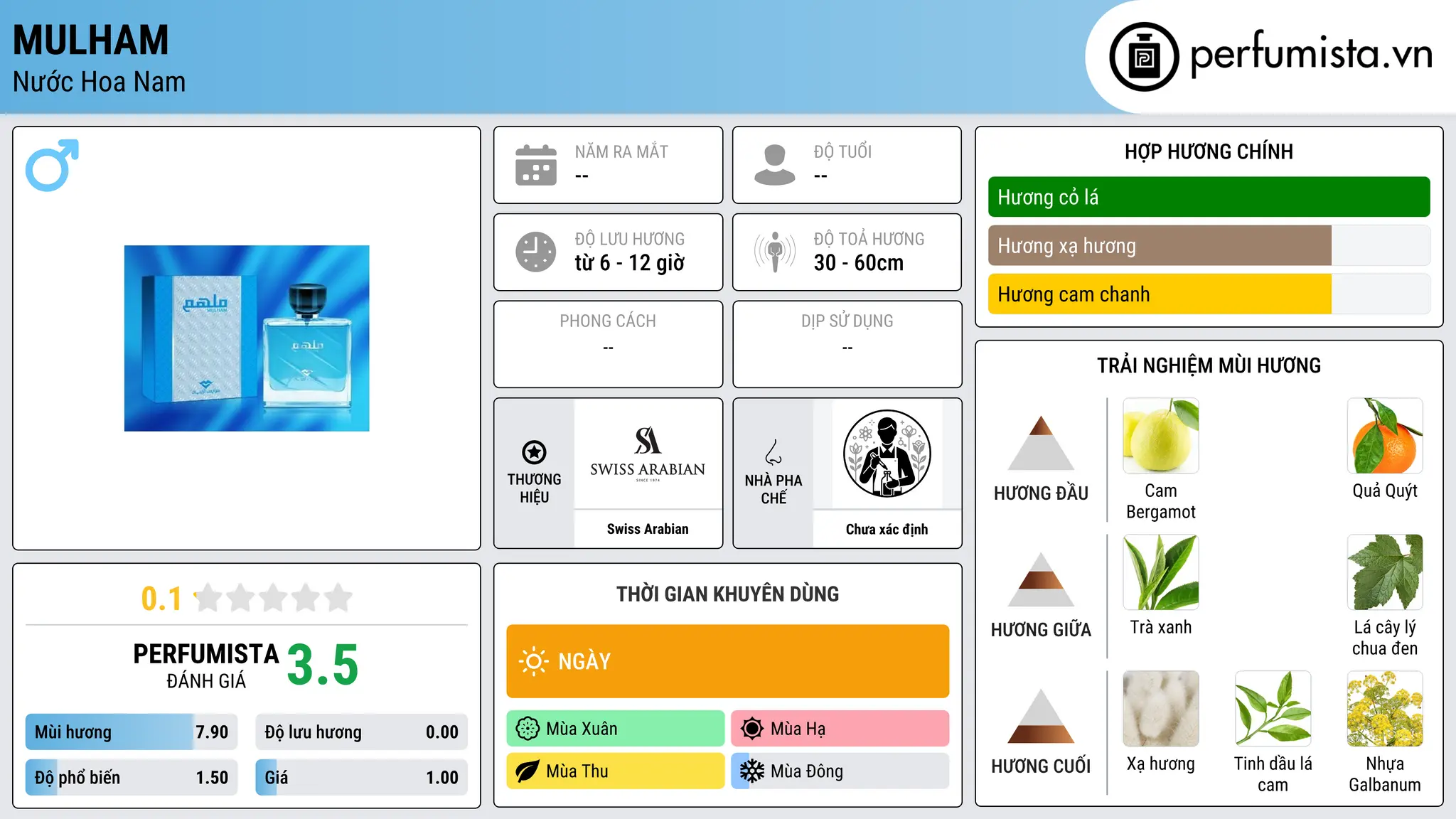The width and height of the screenshot is (1456, 819).
Task: Click the Độ tuổi label
Action: 842,151
